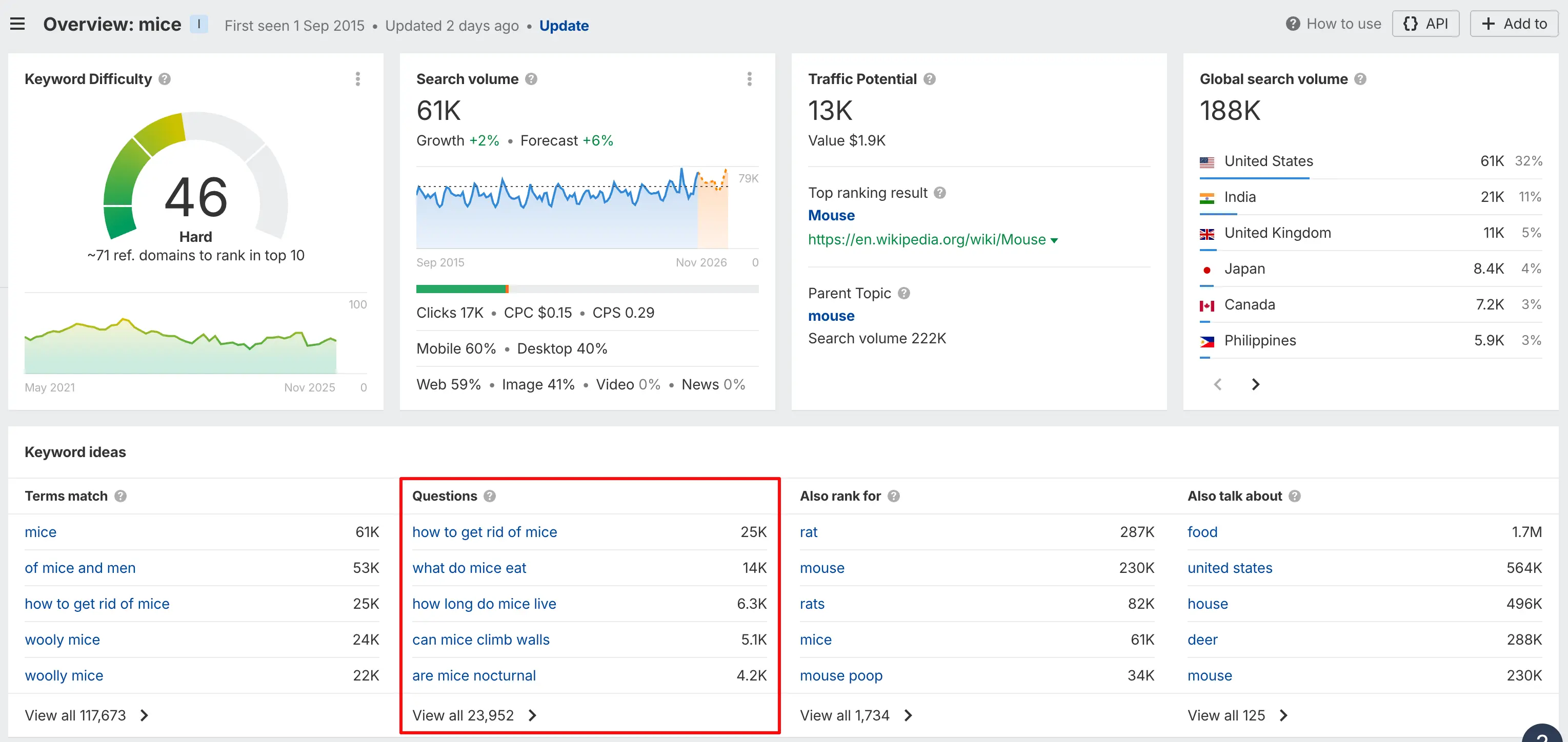Click Parent Topic help icon
Screen dimensions: 1568x742
click(904, 293)
